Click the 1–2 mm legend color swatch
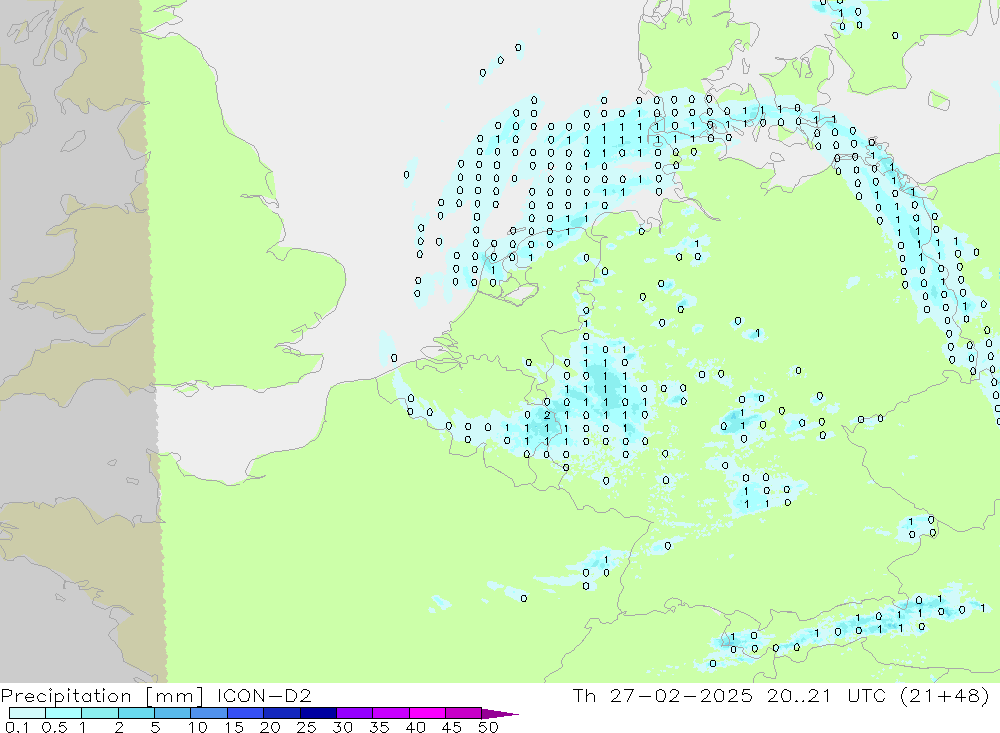Screen dimensions: 1000x733 coord(100,713)
